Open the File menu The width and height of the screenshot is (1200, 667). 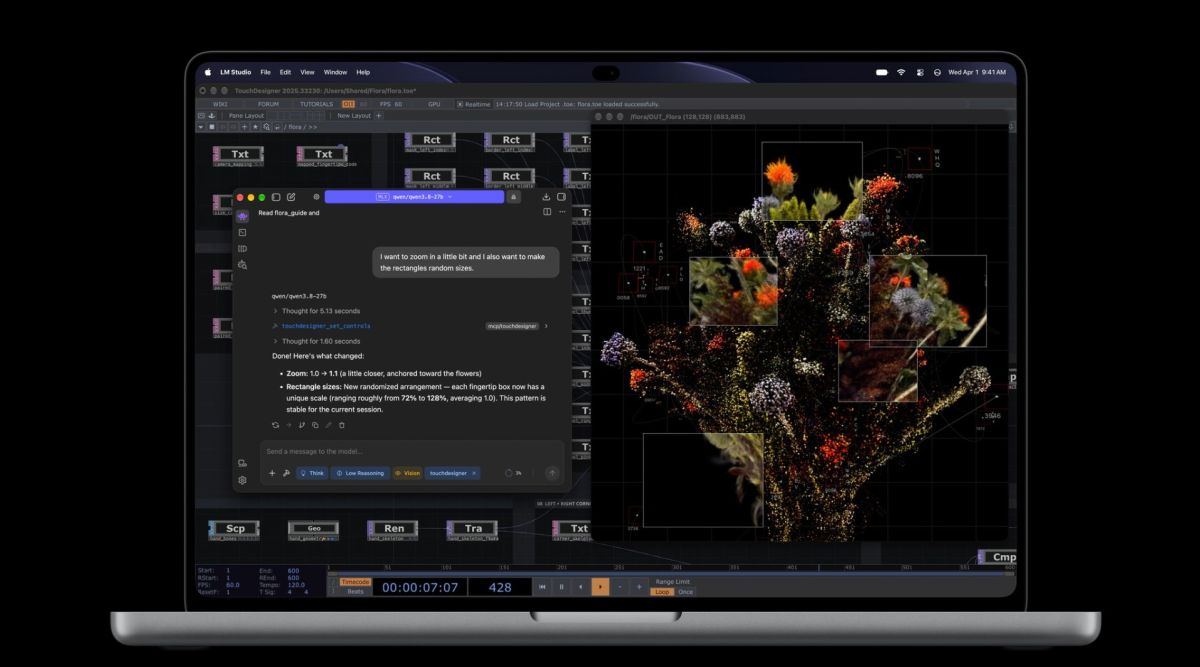tap(266, 72)
